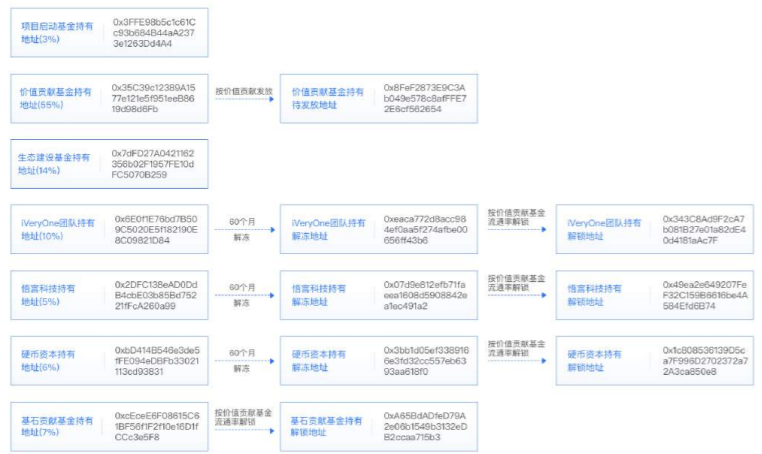Click the 生态建设基金持有地址(14%) label

click(54, 164)
